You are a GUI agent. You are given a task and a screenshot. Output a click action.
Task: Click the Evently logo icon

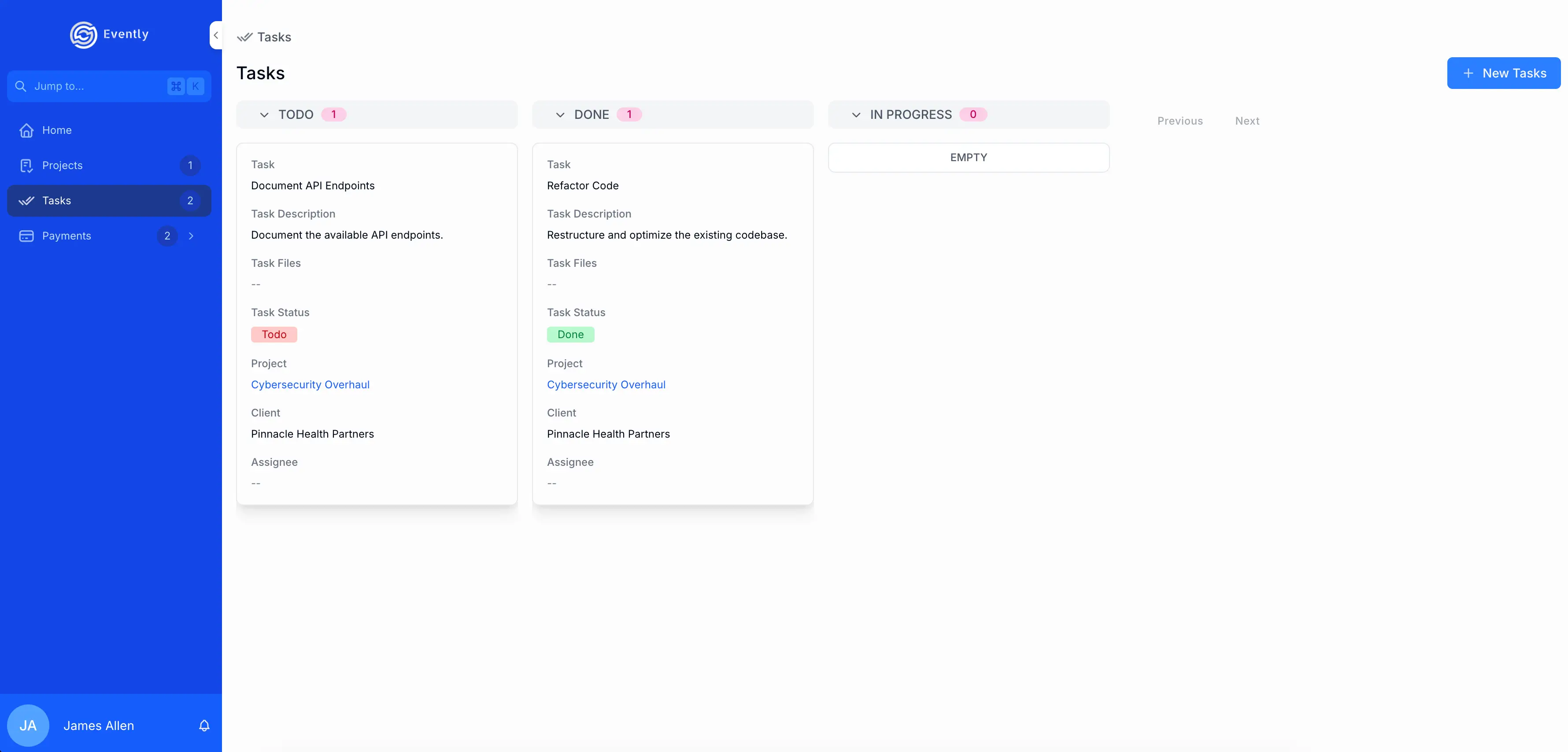tap(83, 35)
